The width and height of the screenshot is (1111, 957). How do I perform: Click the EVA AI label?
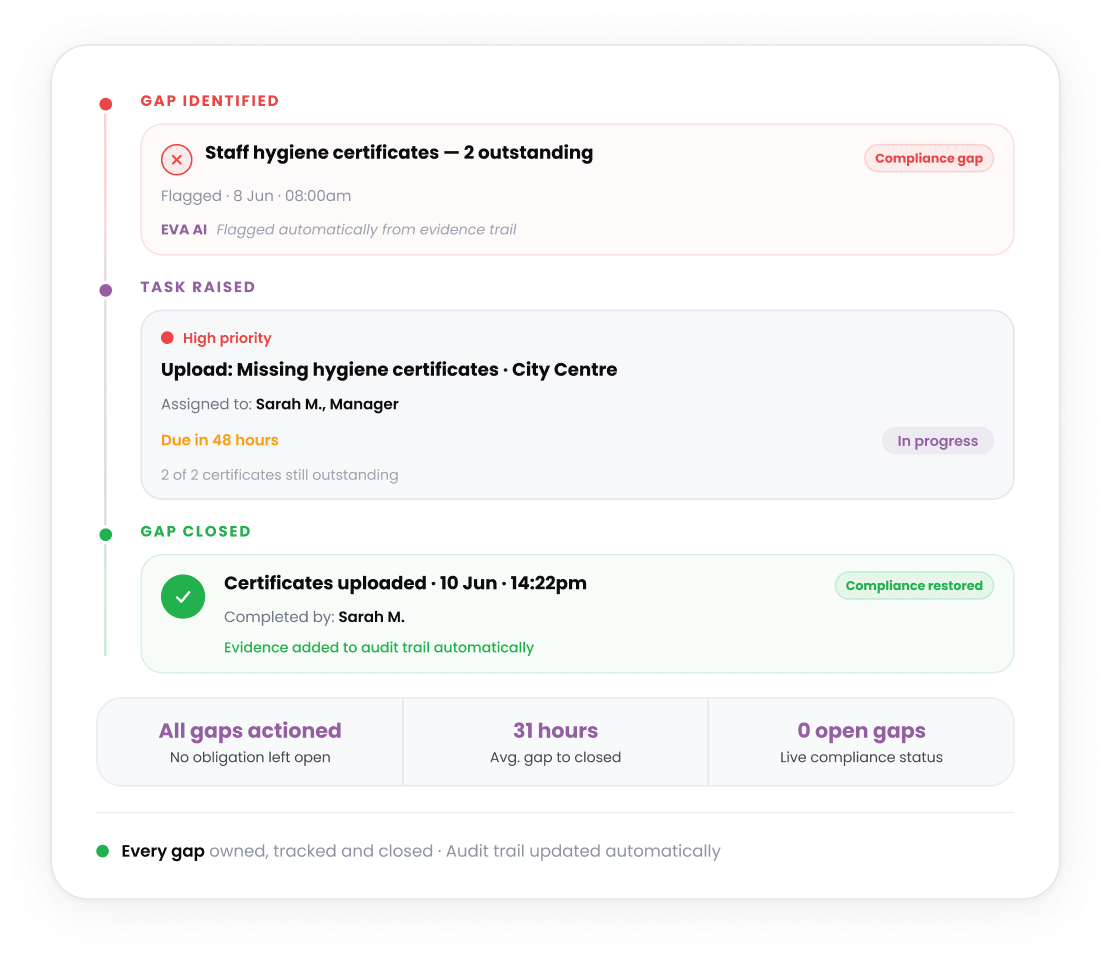point(184,230)
